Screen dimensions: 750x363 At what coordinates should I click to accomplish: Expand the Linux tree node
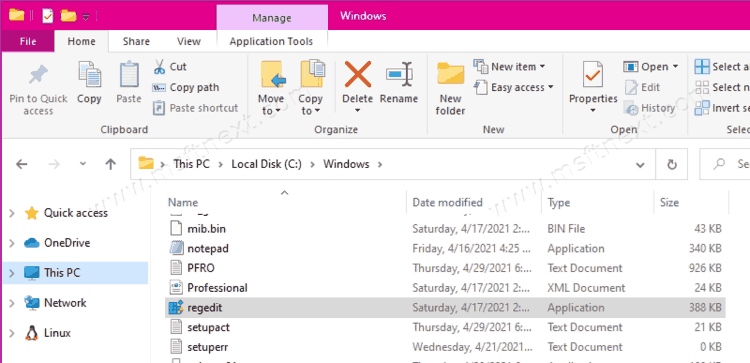click(12, 333)
